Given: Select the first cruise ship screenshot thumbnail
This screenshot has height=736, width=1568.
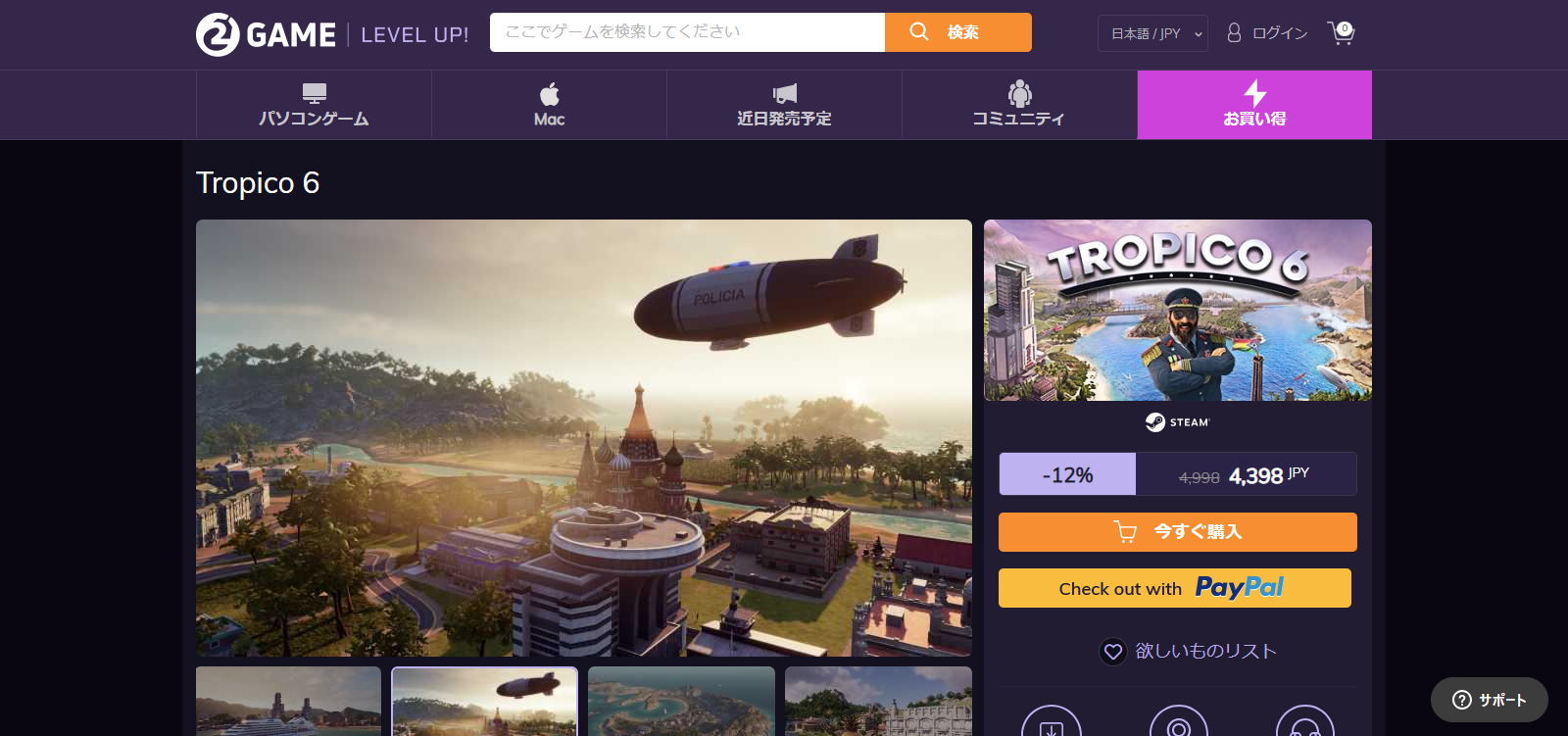Looking at the screenshot, I should pos(288,702).
